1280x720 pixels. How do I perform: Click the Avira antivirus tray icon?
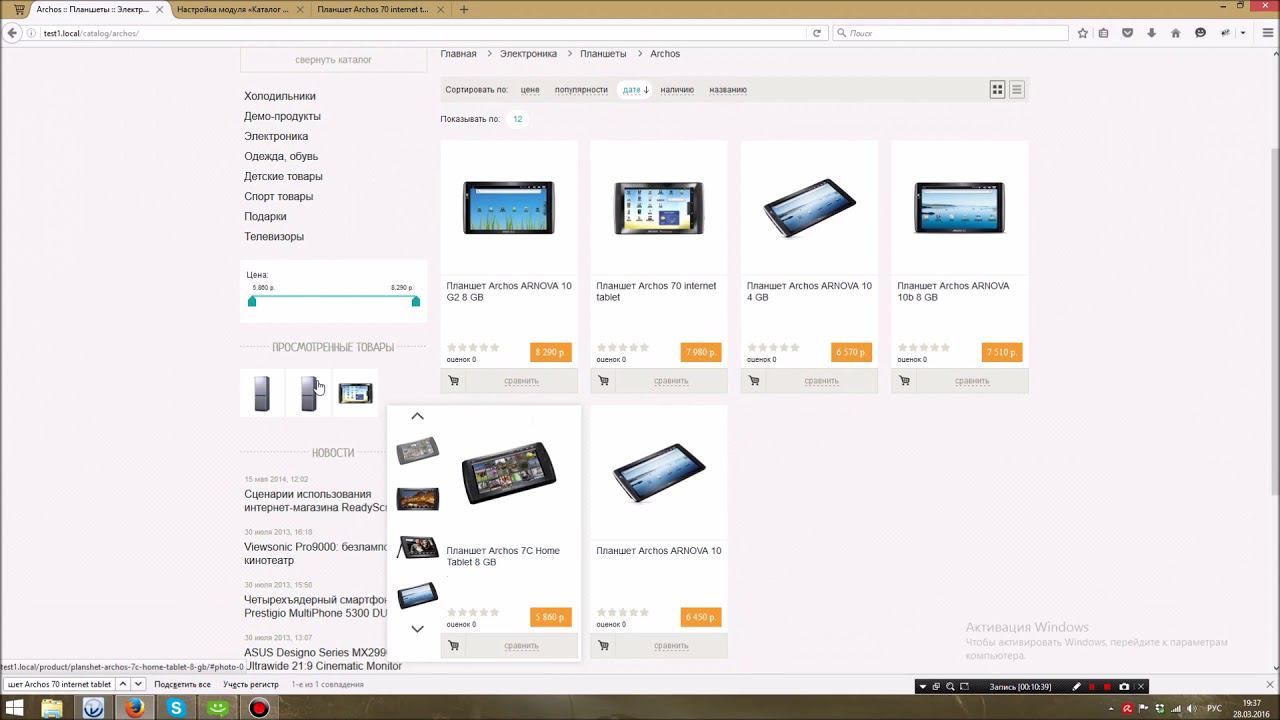coord(1128,709)
